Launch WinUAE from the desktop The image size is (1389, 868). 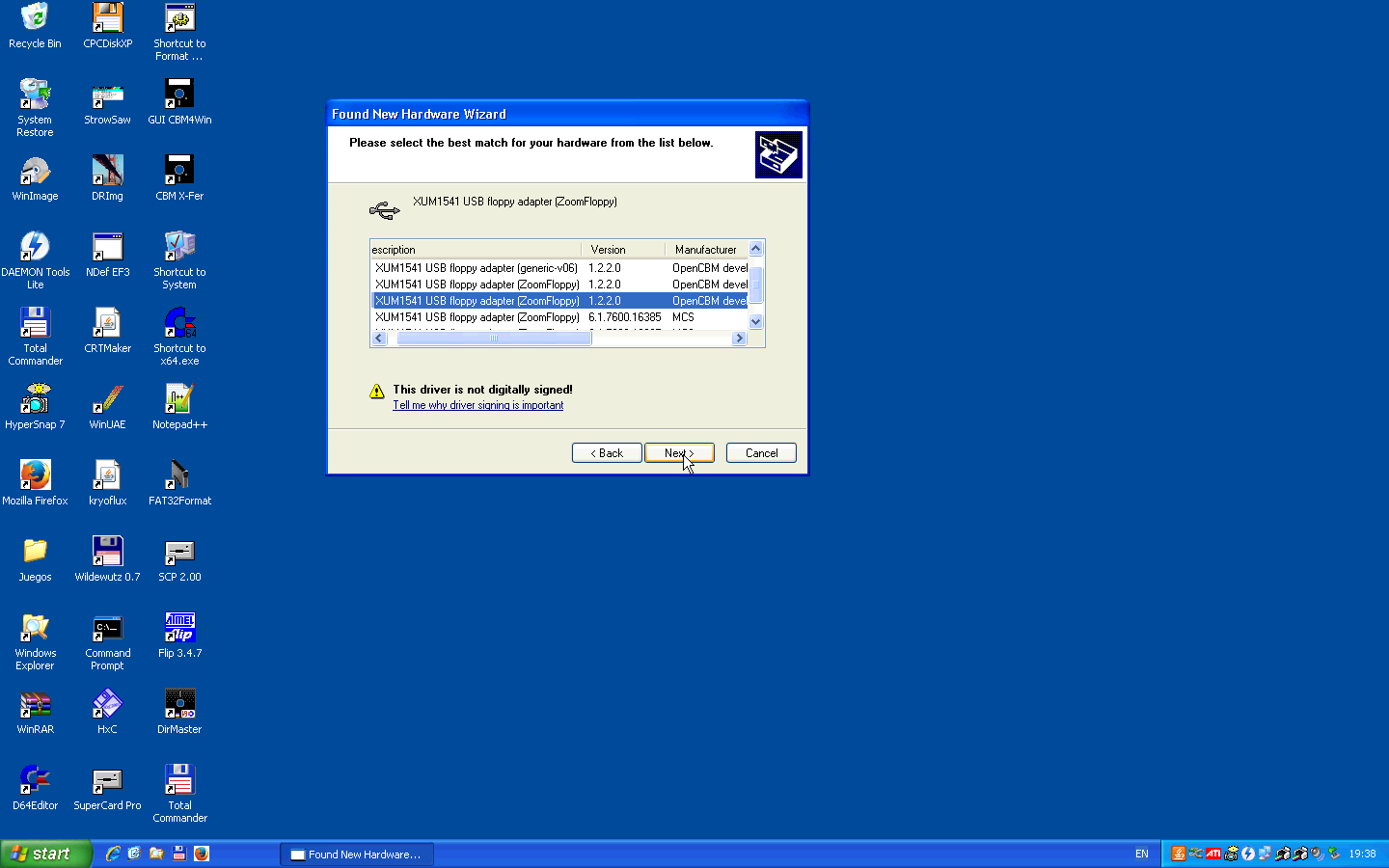[107, 407]
